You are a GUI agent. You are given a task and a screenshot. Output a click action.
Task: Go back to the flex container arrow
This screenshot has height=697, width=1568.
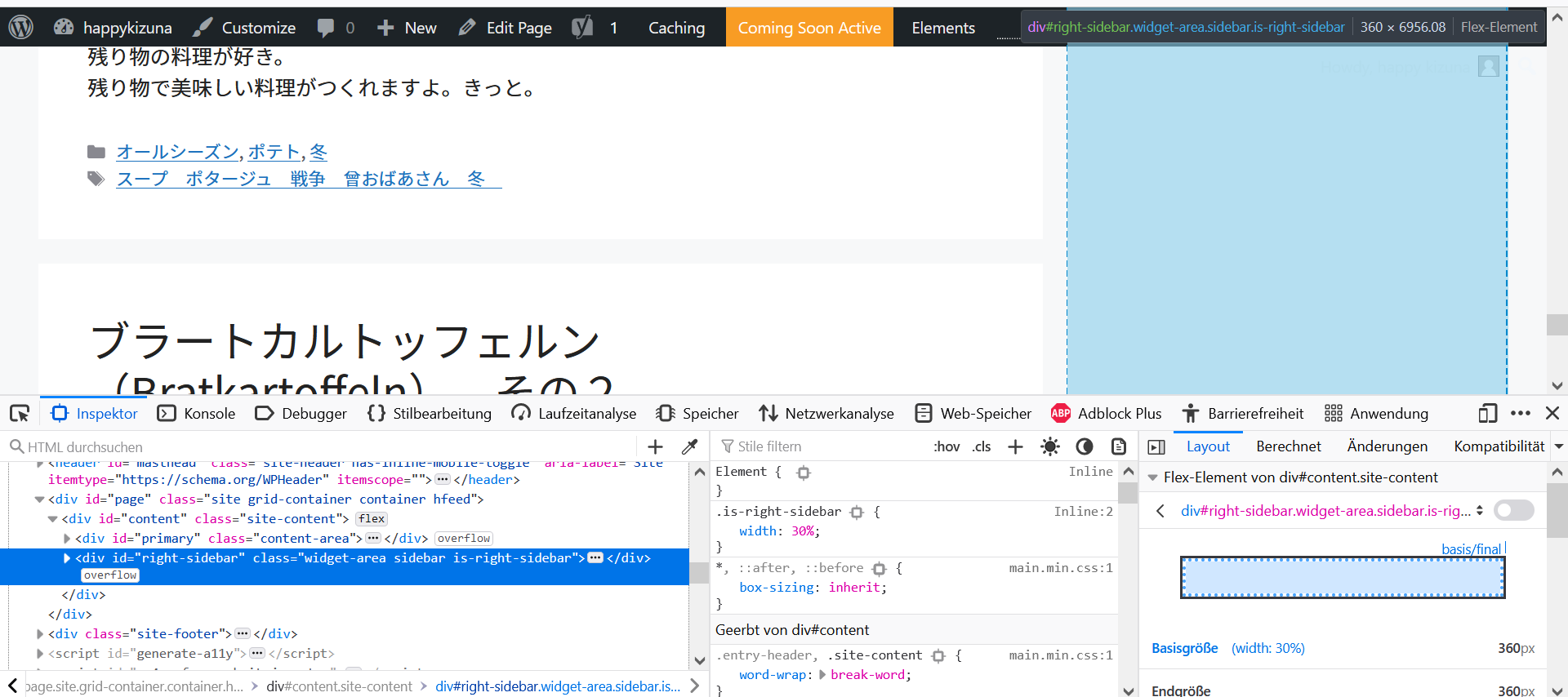1160,511
